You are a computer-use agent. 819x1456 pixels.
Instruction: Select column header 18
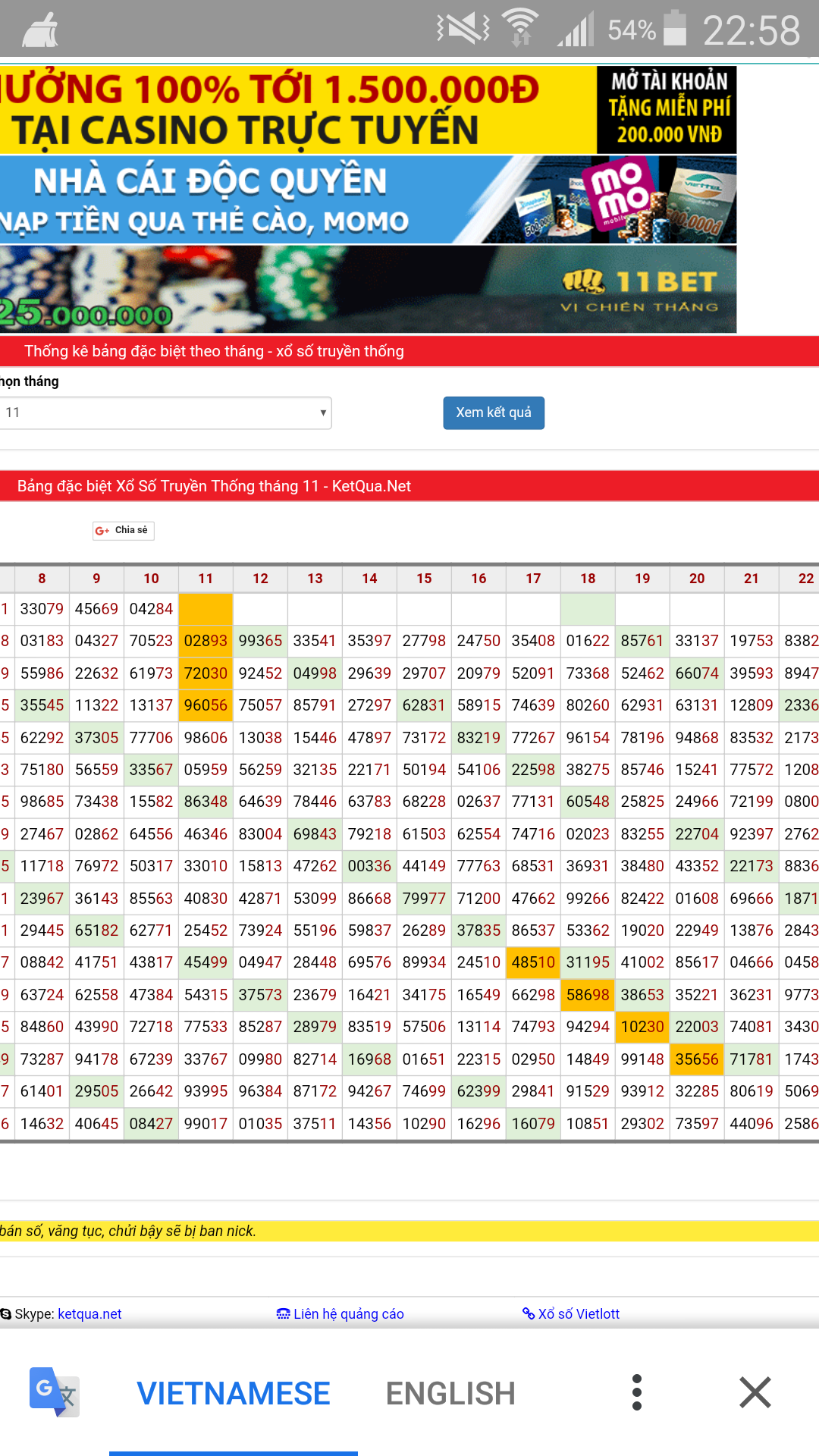point(588,579)
